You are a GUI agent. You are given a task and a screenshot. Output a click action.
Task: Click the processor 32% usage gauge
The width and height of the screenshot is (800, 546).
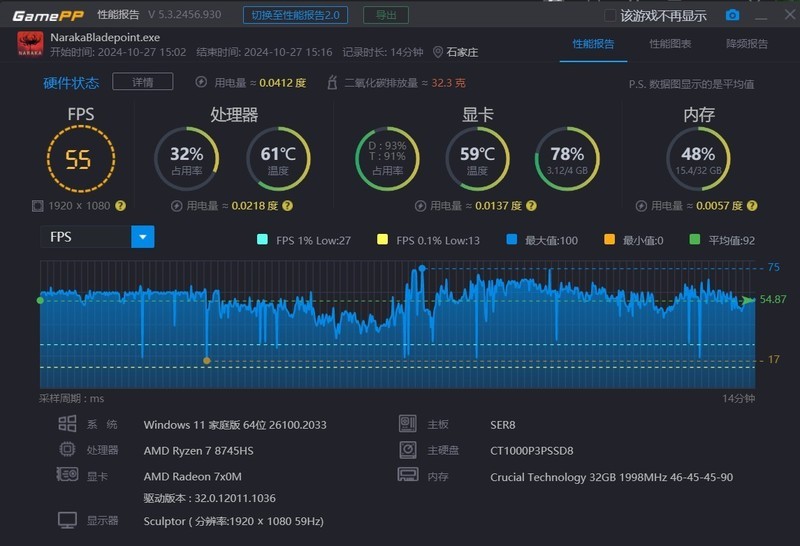[187, 159]
